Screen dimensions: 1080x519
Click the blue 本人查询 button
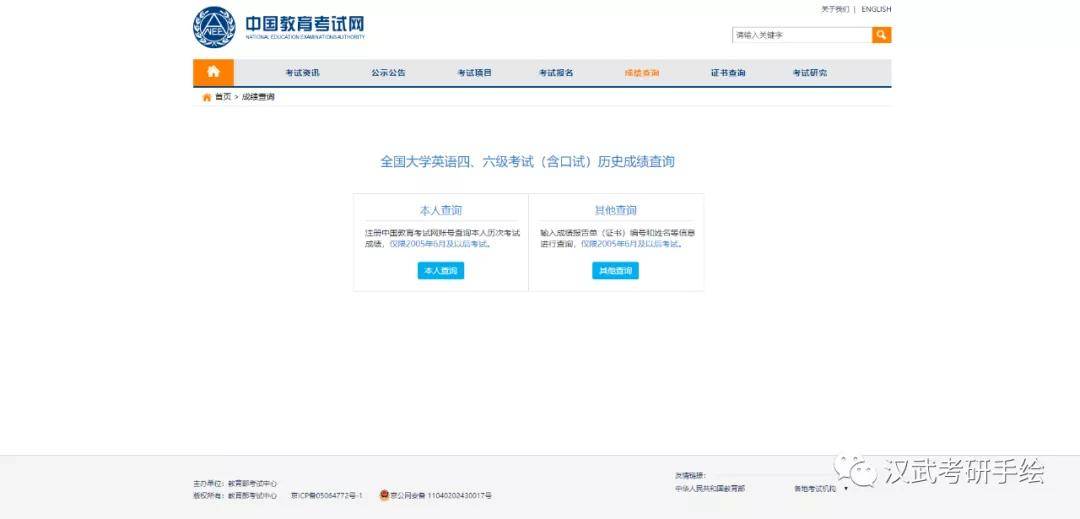pos(441,271)
